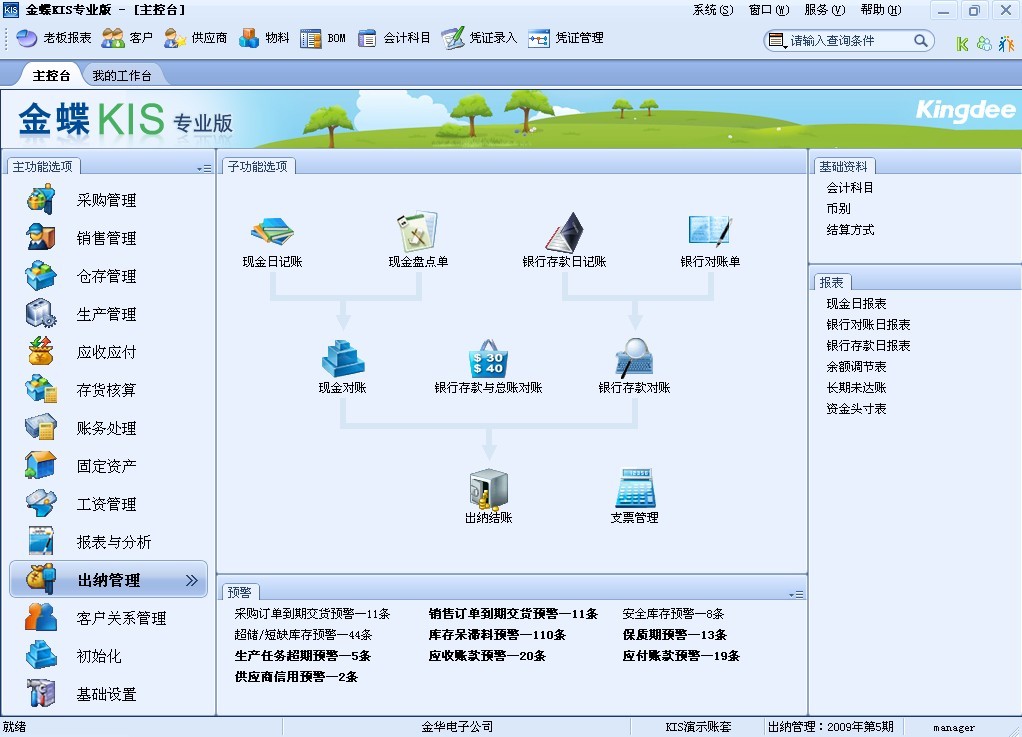This screenshot has width=1022, height=737.
Task: Select 报表与分析 module icon
Action: tap(40, 541)
